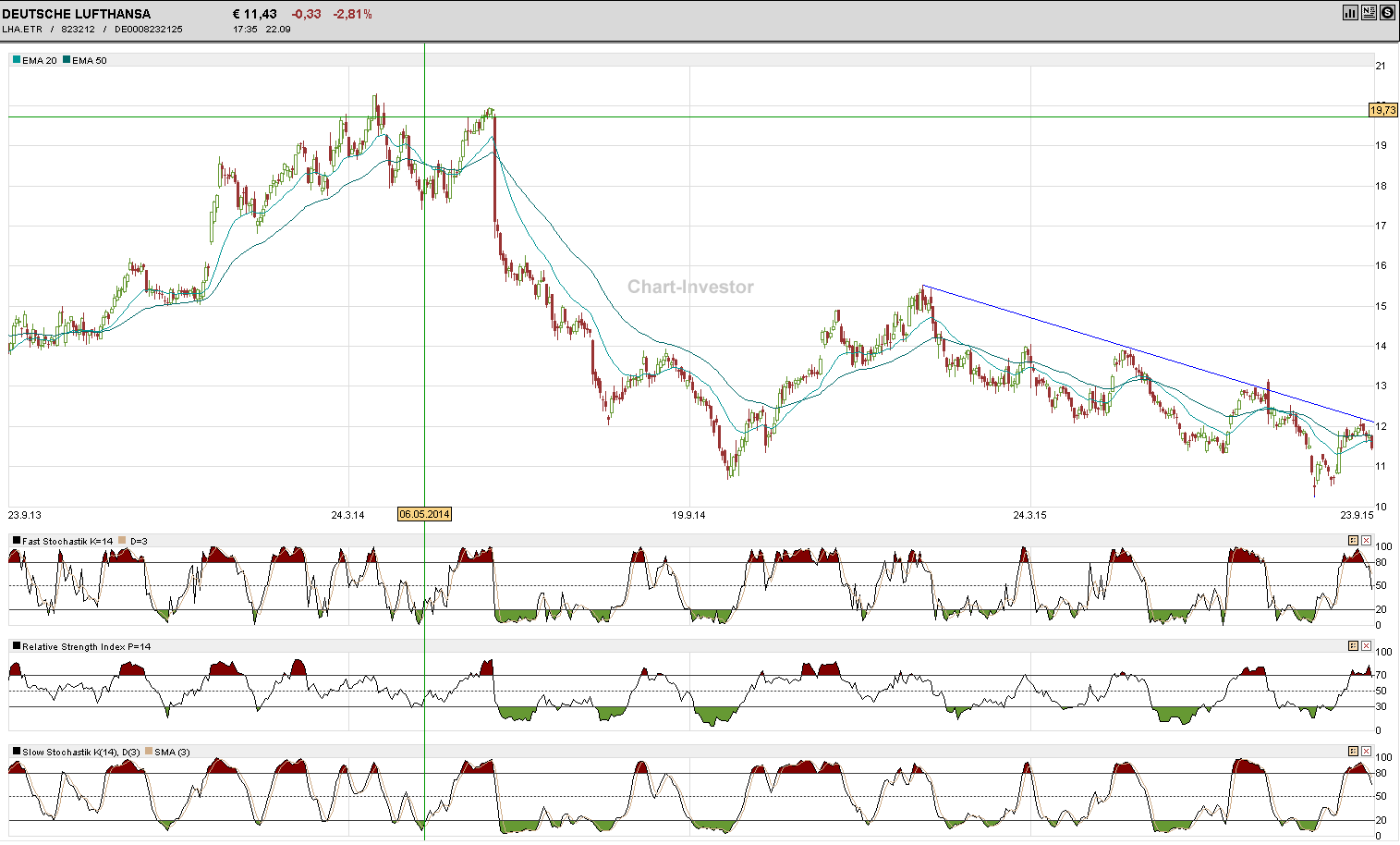Click the DEUTSCHE LUFTHANSA title

76,14
